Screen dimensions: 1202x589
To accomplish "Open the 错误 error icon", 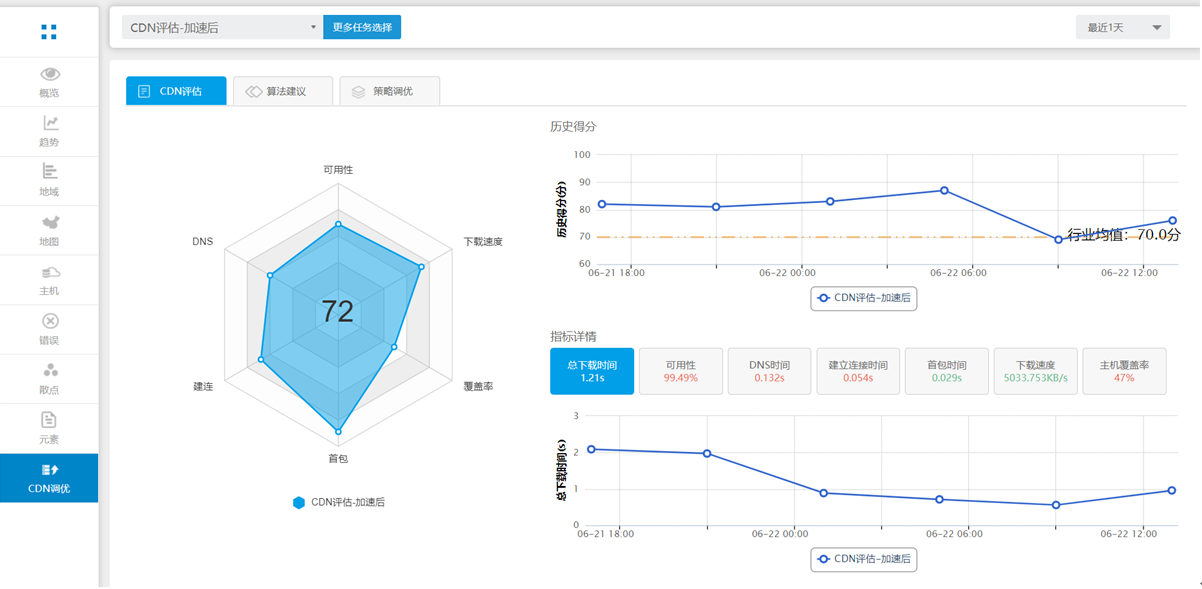I will (50, 321).
